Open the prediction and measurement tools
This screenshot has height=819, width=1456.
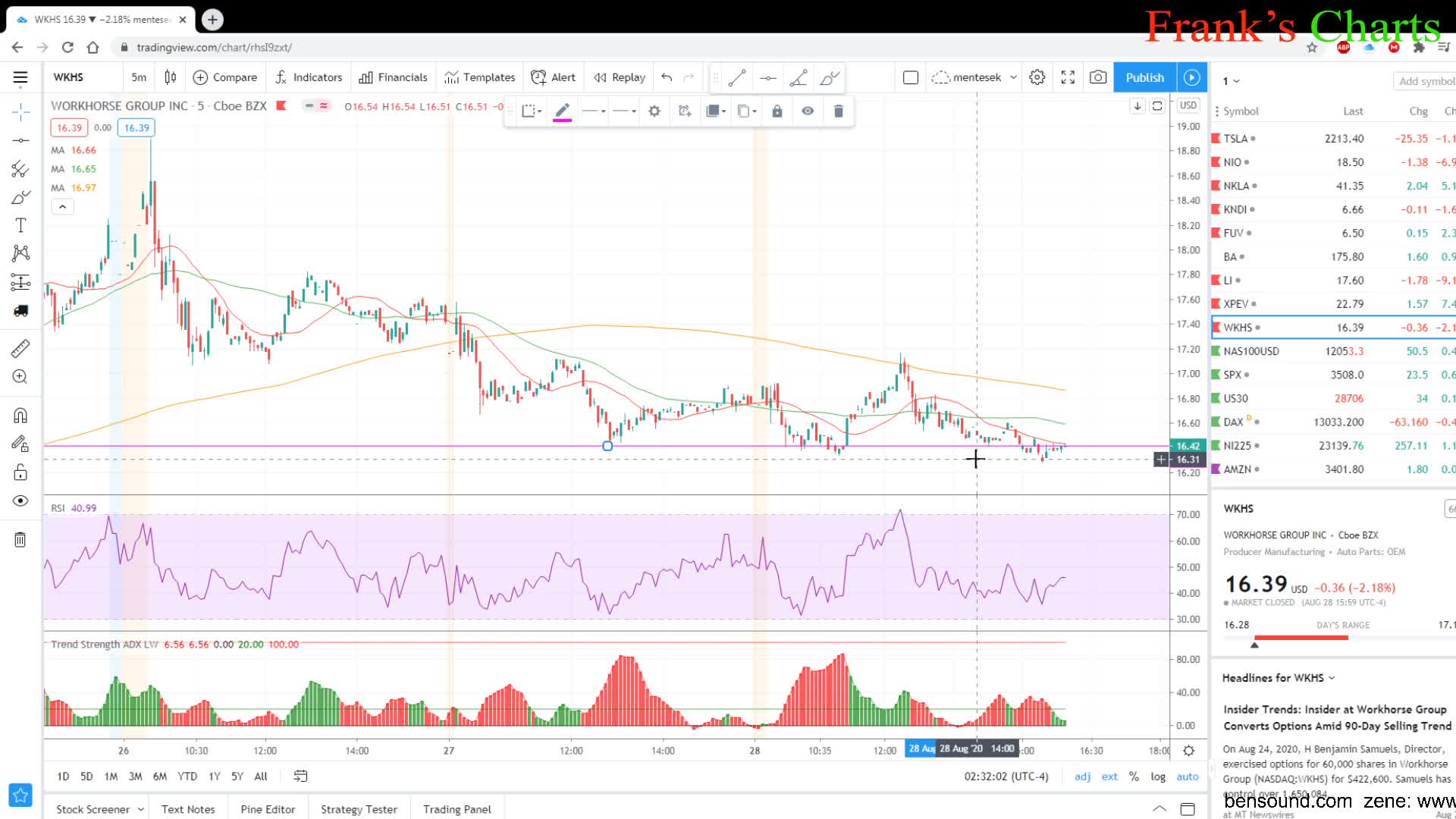tap(20, 282)
